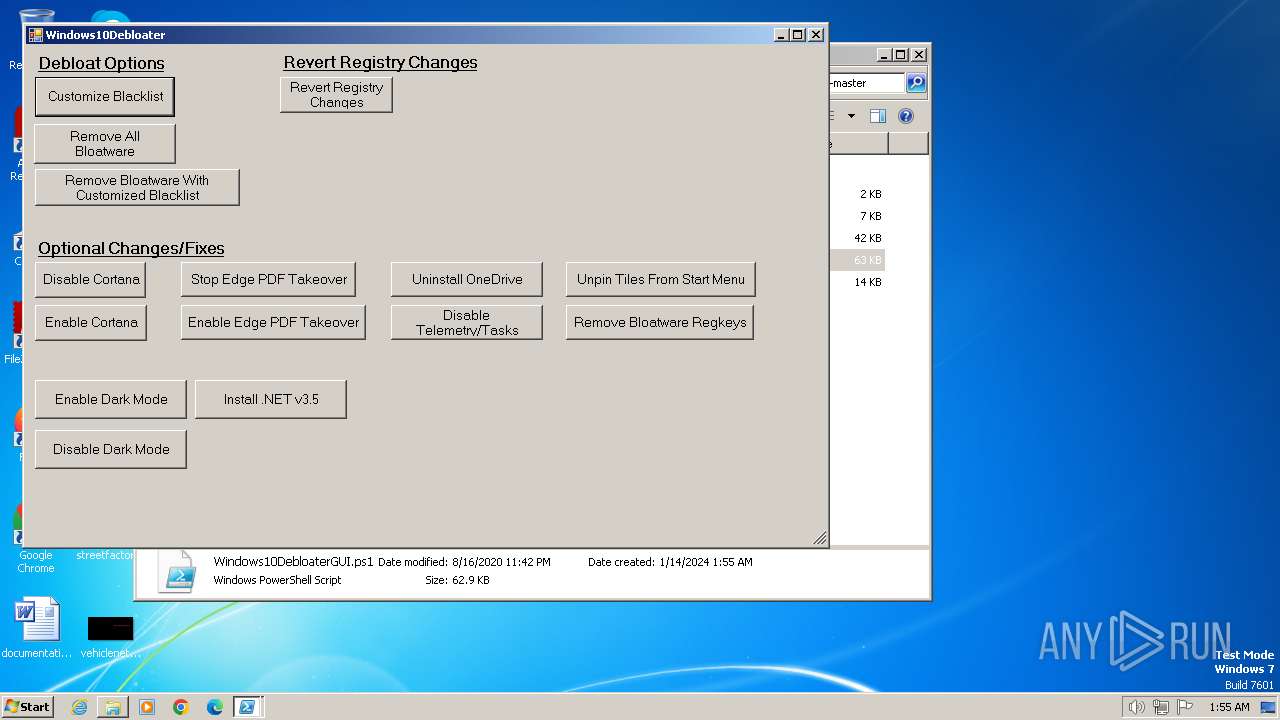Select the 63 KB file row in Explorer

858,260
